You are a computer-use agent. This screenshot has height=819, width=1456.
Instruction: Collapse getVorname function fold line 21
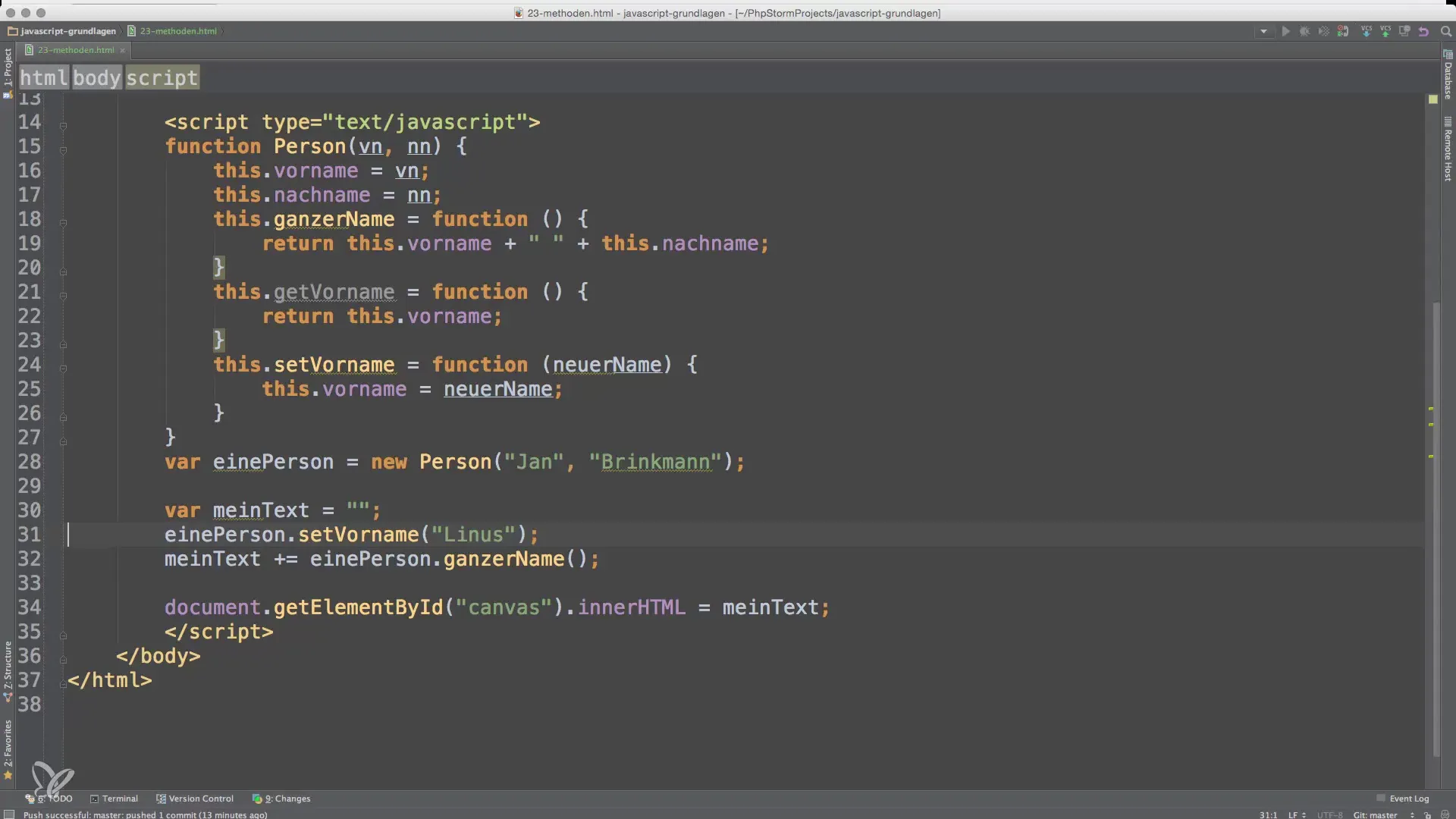tap(63, 296)
